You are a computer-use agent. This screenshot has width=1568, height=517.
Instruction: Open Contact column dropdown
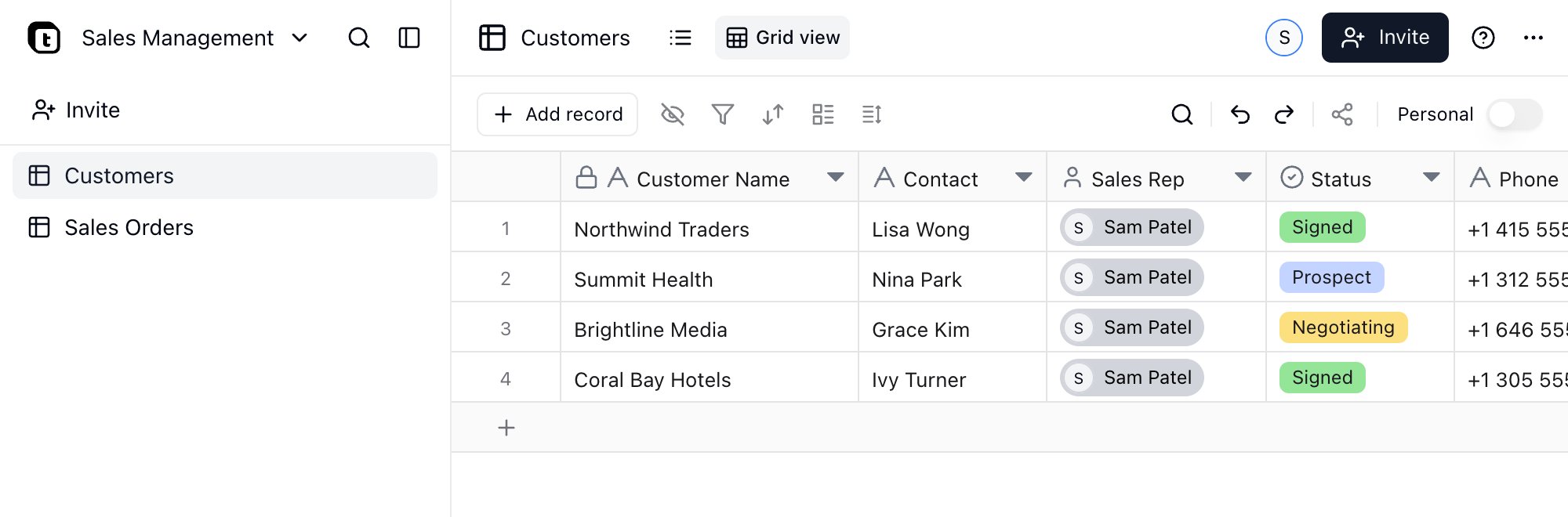point(1024,178)
